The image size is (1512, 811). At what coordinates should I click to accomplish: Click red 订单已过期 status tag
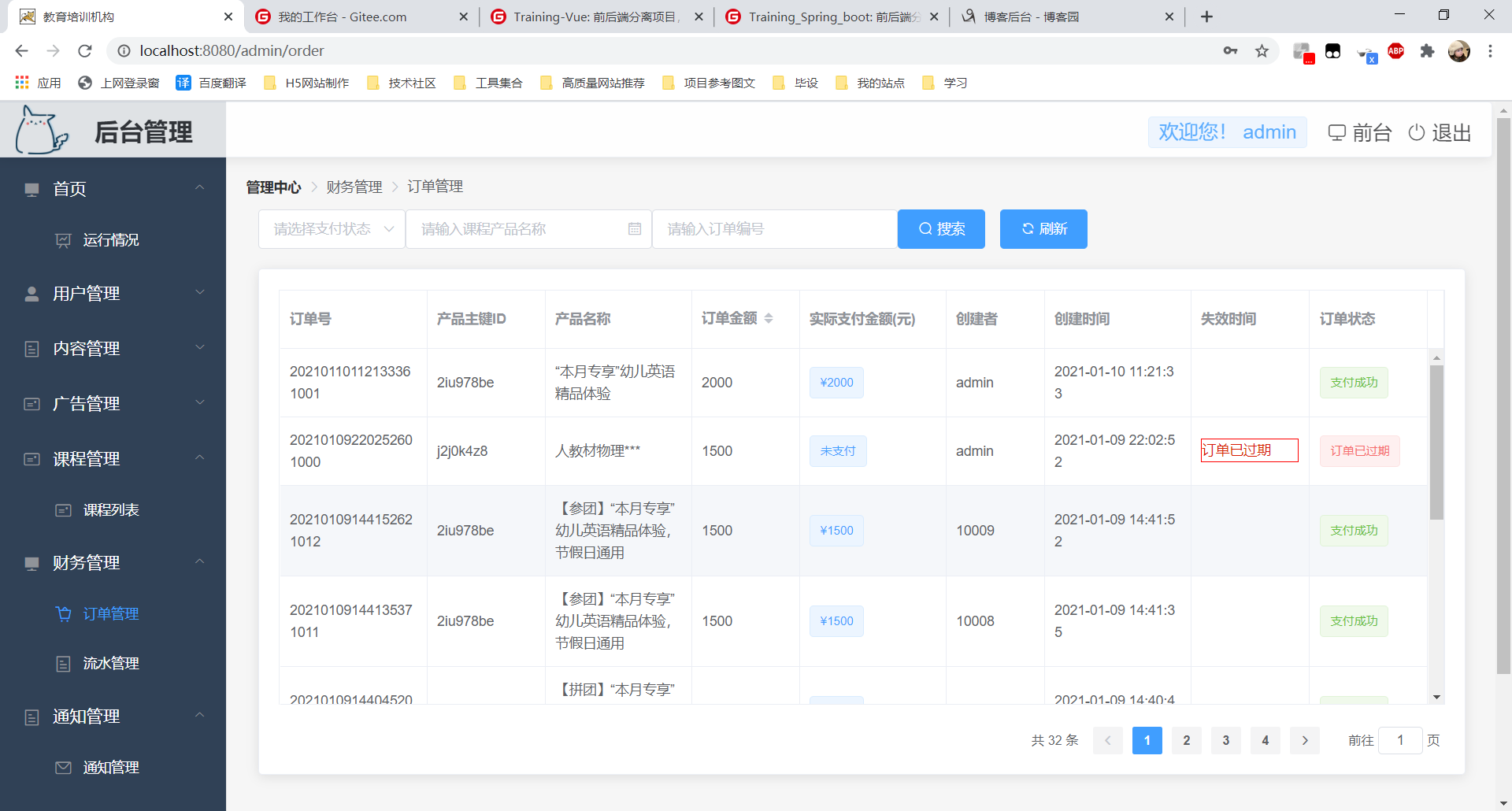[x=1360, y=451]
